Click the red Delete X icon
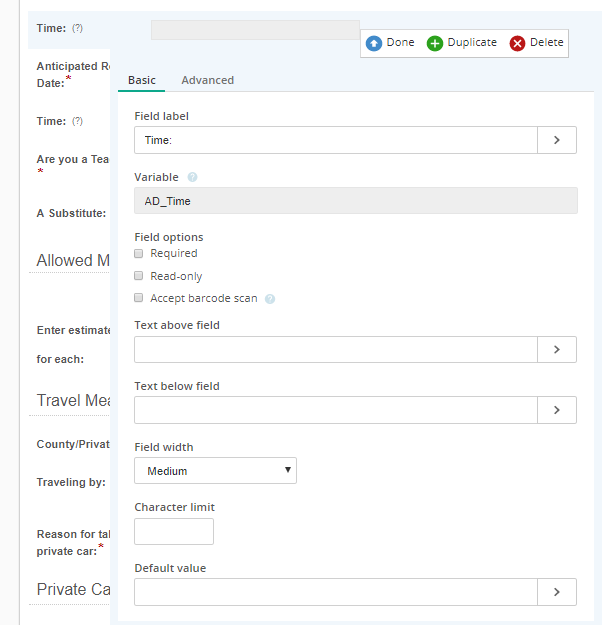Image resolution: width=610 pixels, height=625 pixels. (x=517, y=43)
